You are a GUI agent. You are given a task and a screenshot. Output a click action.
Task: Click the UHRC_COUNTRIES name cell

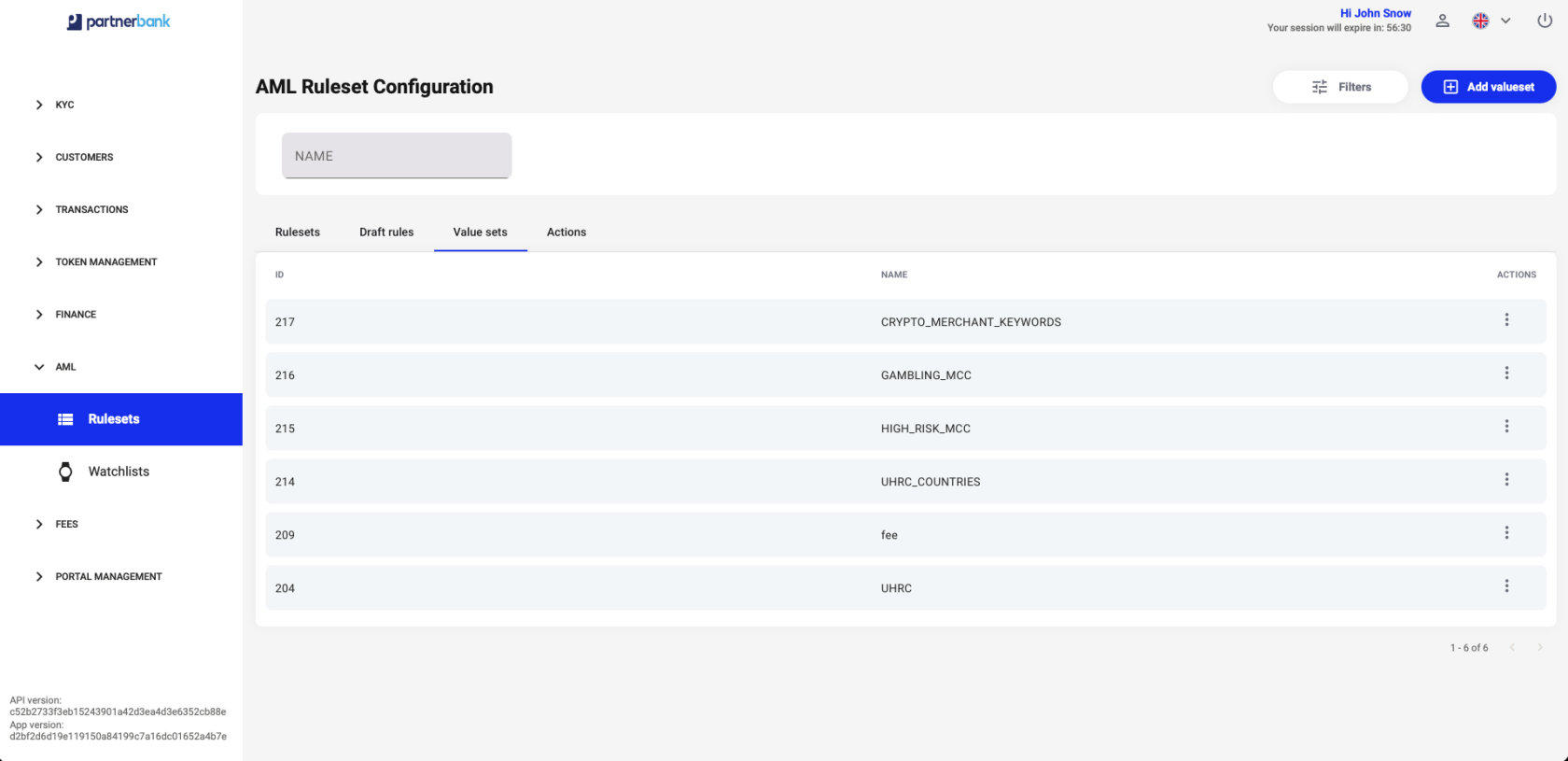931,482
